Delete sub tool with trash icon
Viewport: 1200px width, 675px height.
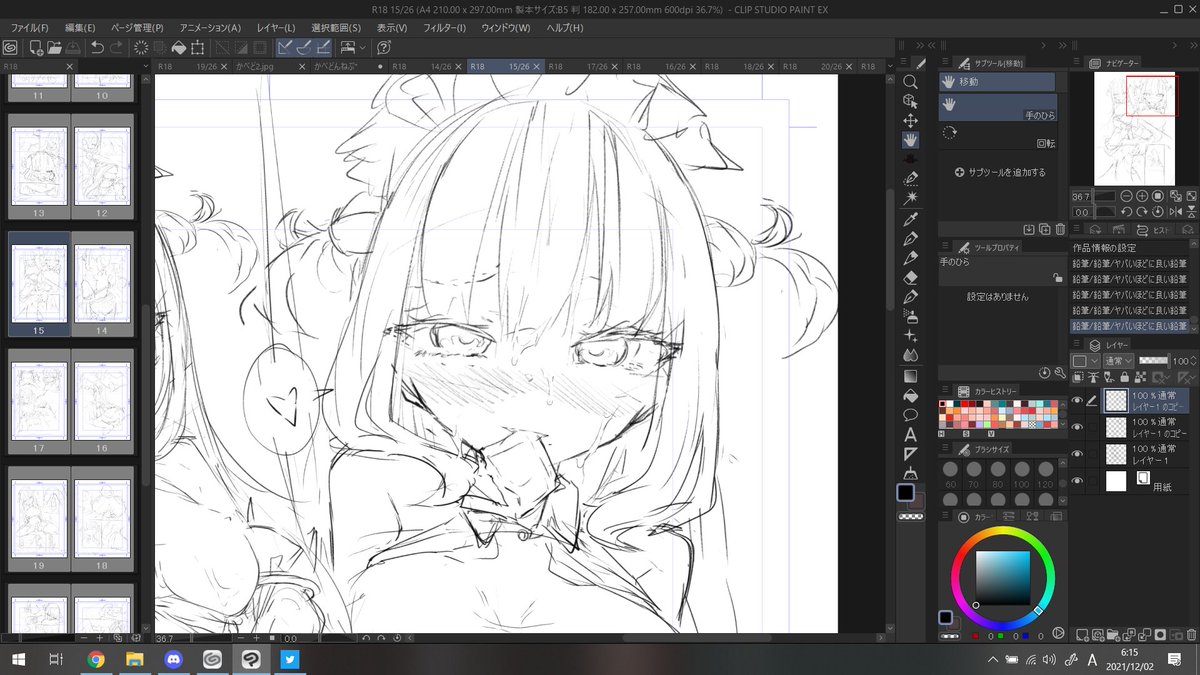click(x=1059, y=230)
